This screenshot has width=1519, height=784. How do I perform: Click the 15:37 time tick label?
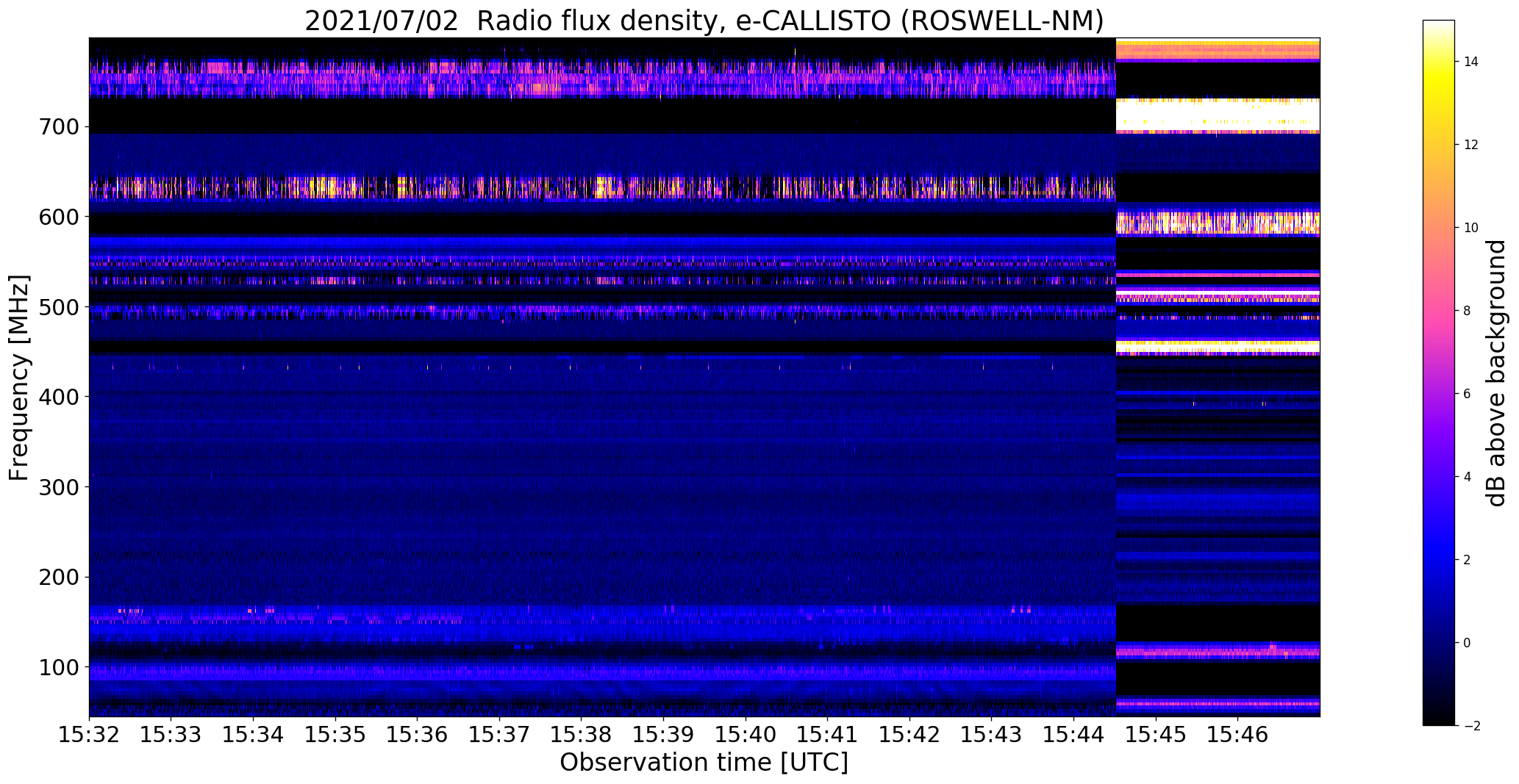499,734
